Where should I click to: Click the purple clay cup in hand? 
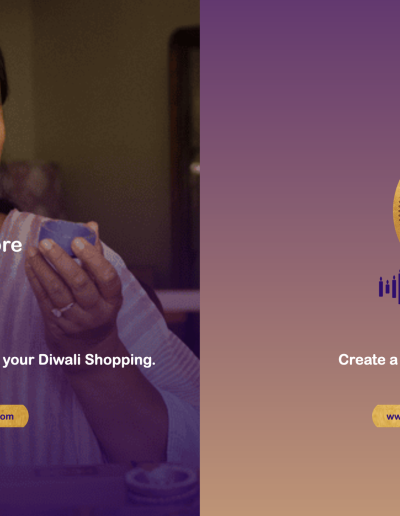click(x=67, y=236)
